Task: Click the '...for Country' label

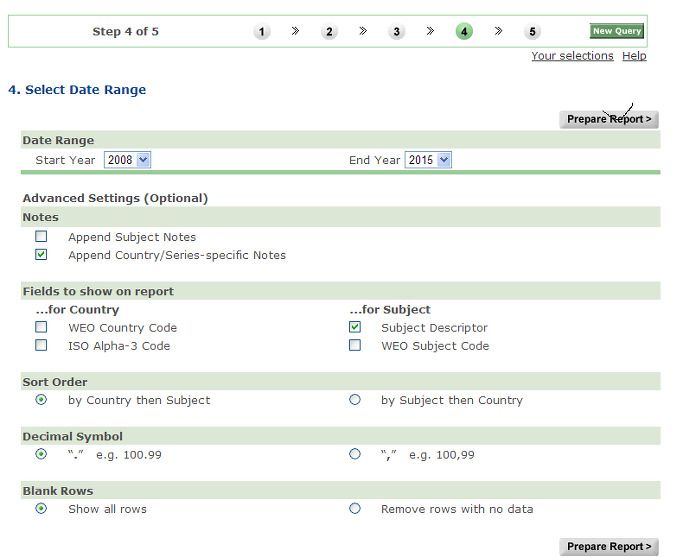Action: pos(78,310)
